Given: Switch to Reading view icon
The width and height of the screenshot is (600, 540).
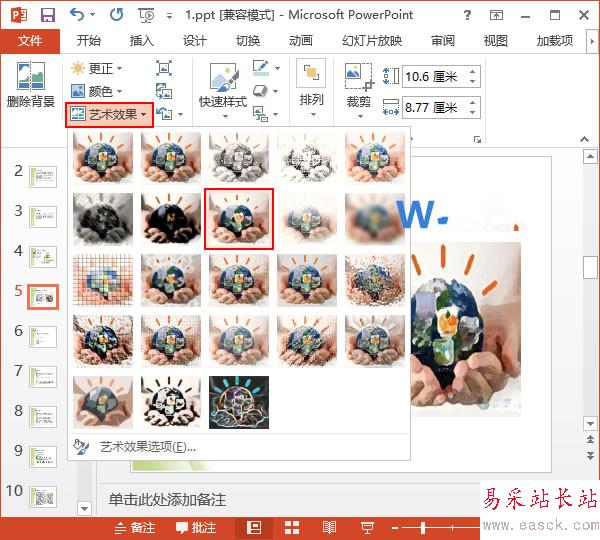Looking at the screenshot, I should pyautogui.click(x=329, y=528).
